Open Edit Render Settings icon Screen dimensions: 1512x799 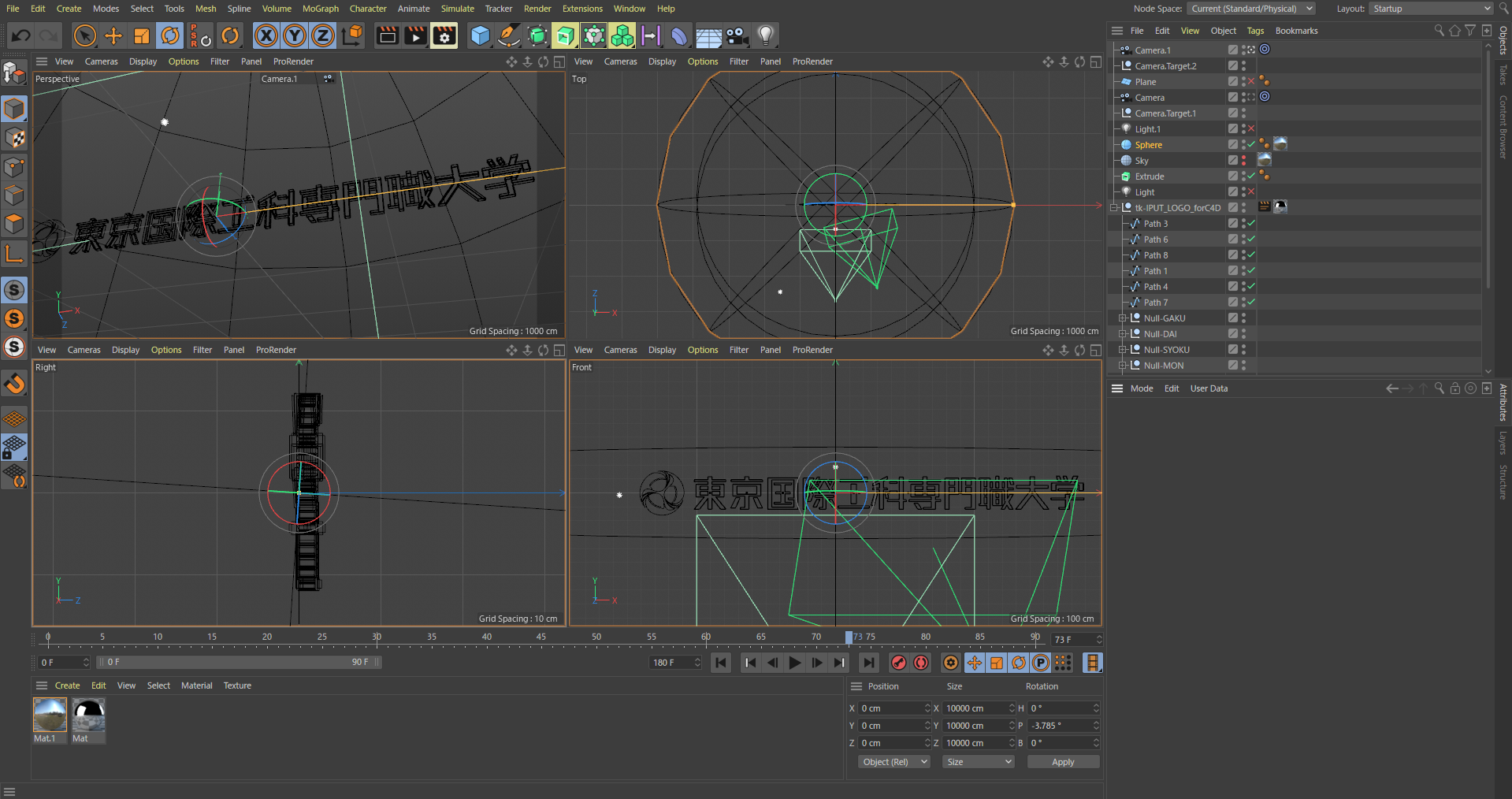point(444,35)
